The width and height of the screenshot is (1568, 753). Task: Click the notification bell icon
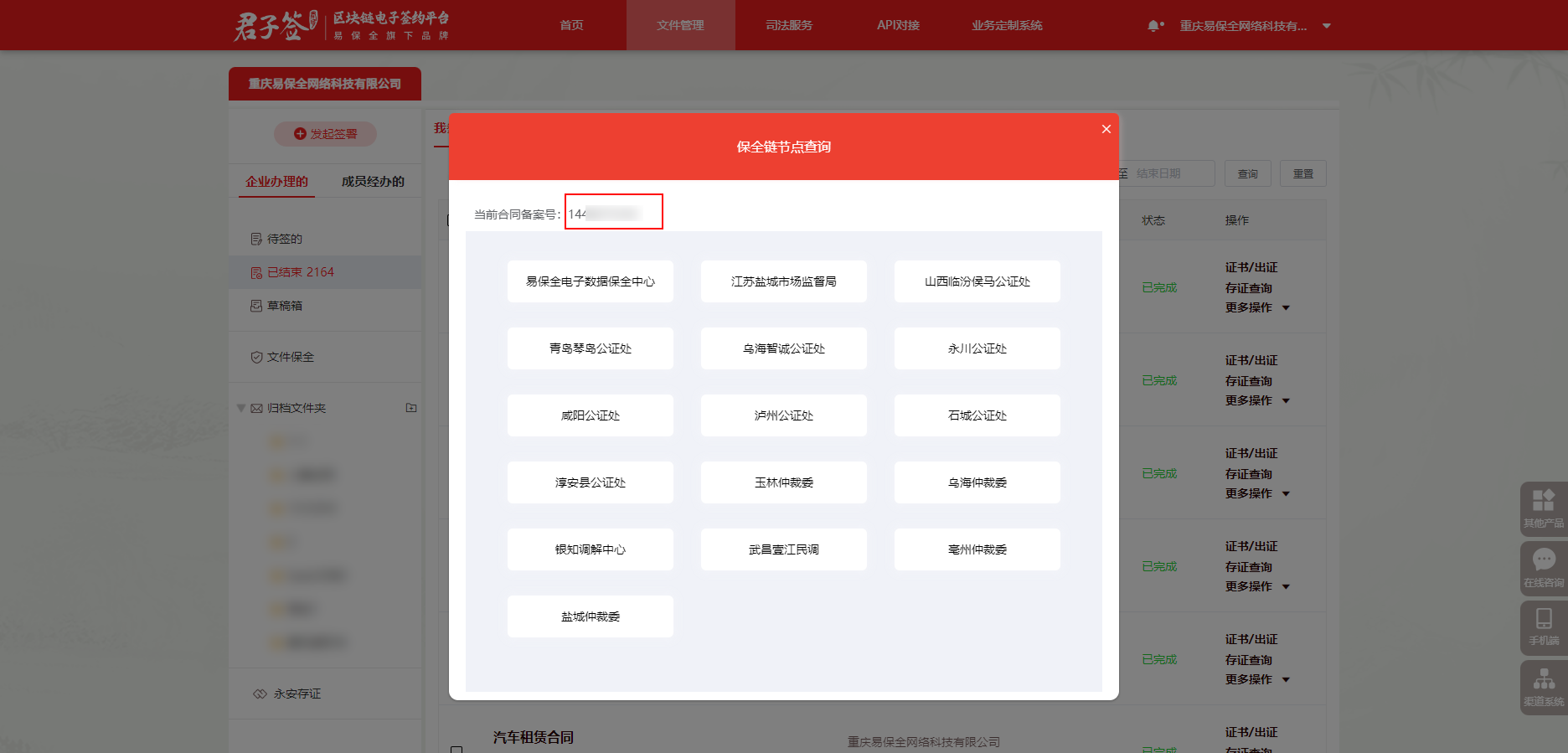(1153, 26)
